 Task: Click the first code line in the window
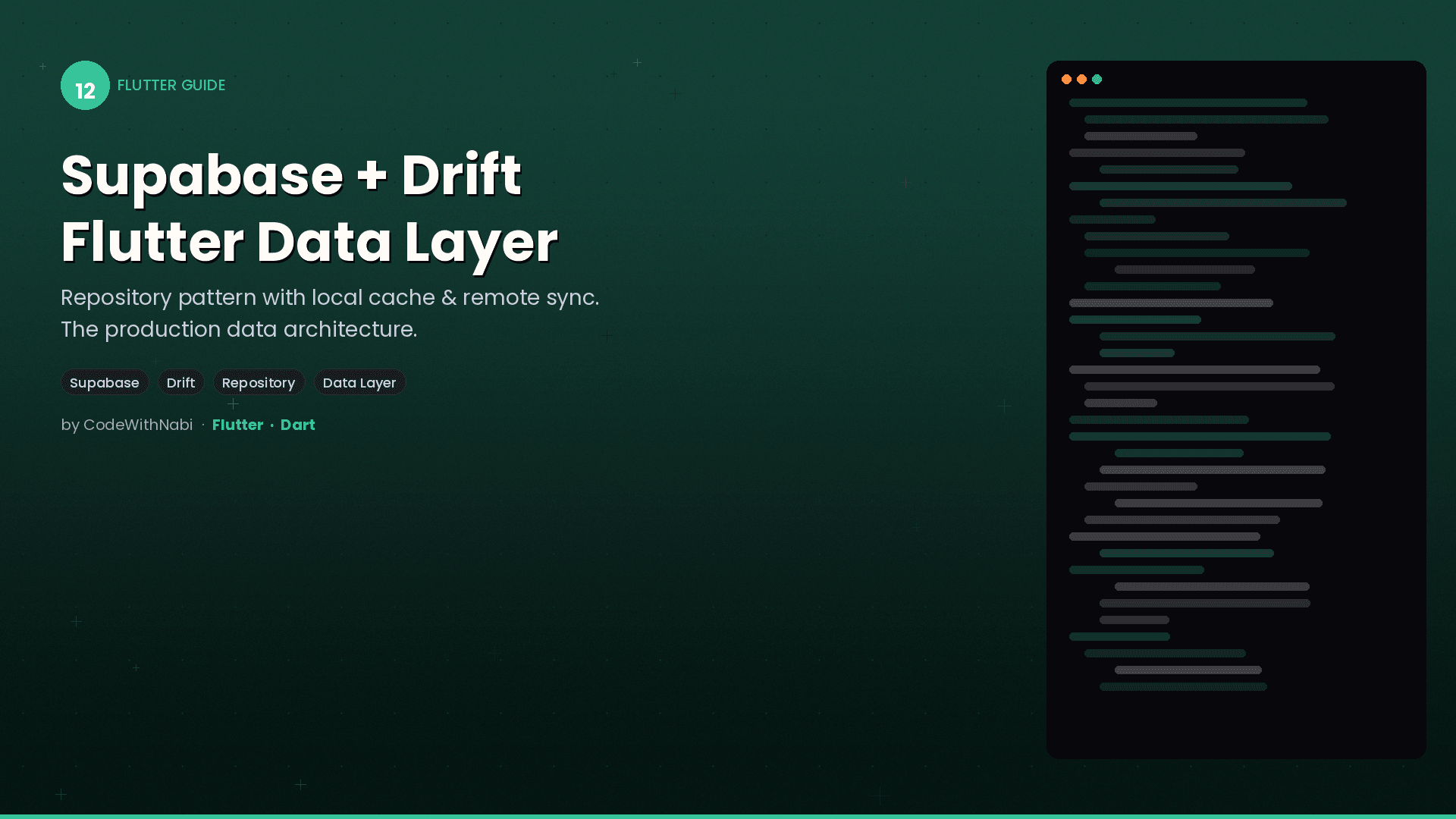click(x=1188, y=102)
